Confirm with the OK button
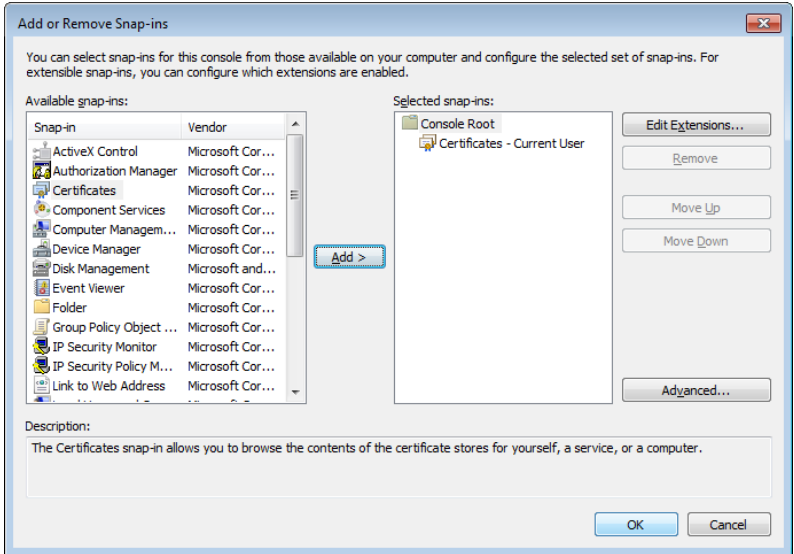Viewport: 794px width, 554px height. click(x=636, y=524)
